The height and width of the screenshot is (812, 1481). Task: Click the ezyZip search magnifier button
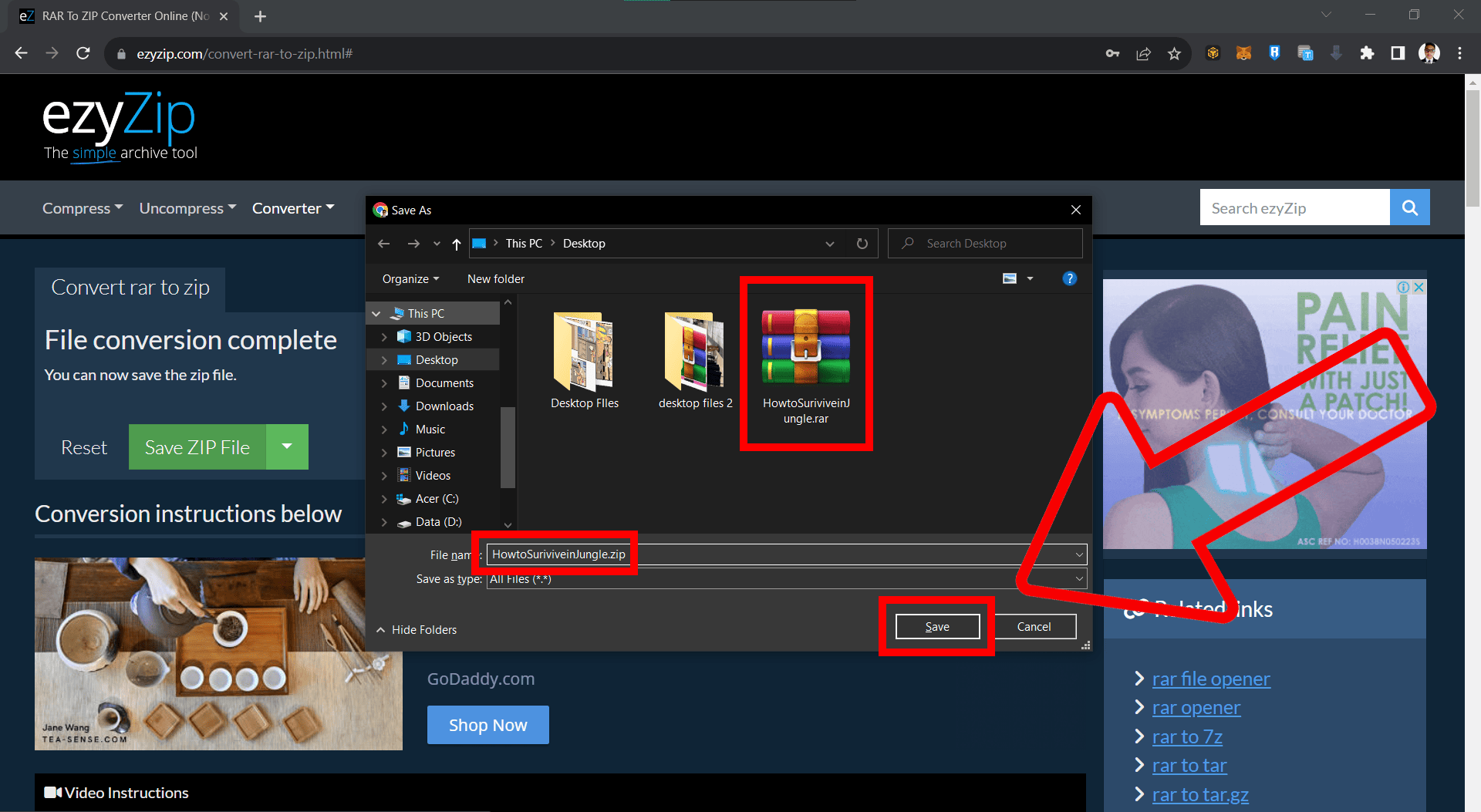click(1409, 207)
